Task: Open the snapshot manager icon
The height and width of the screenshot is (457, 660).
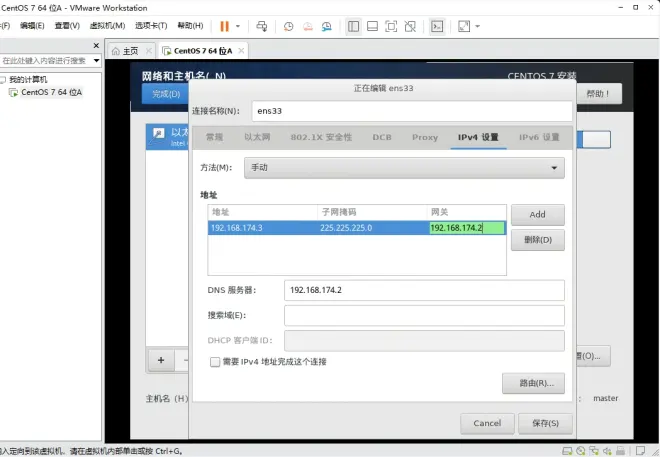Action: coord(327,27)
